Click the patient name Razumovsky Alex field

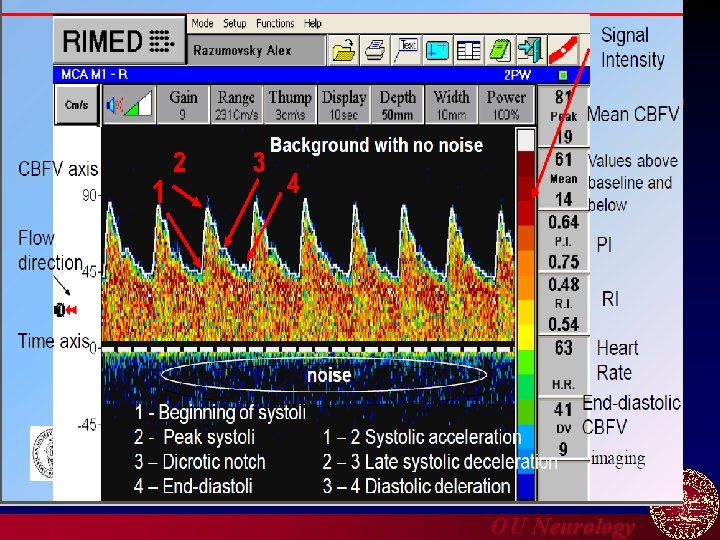point(256,50)
